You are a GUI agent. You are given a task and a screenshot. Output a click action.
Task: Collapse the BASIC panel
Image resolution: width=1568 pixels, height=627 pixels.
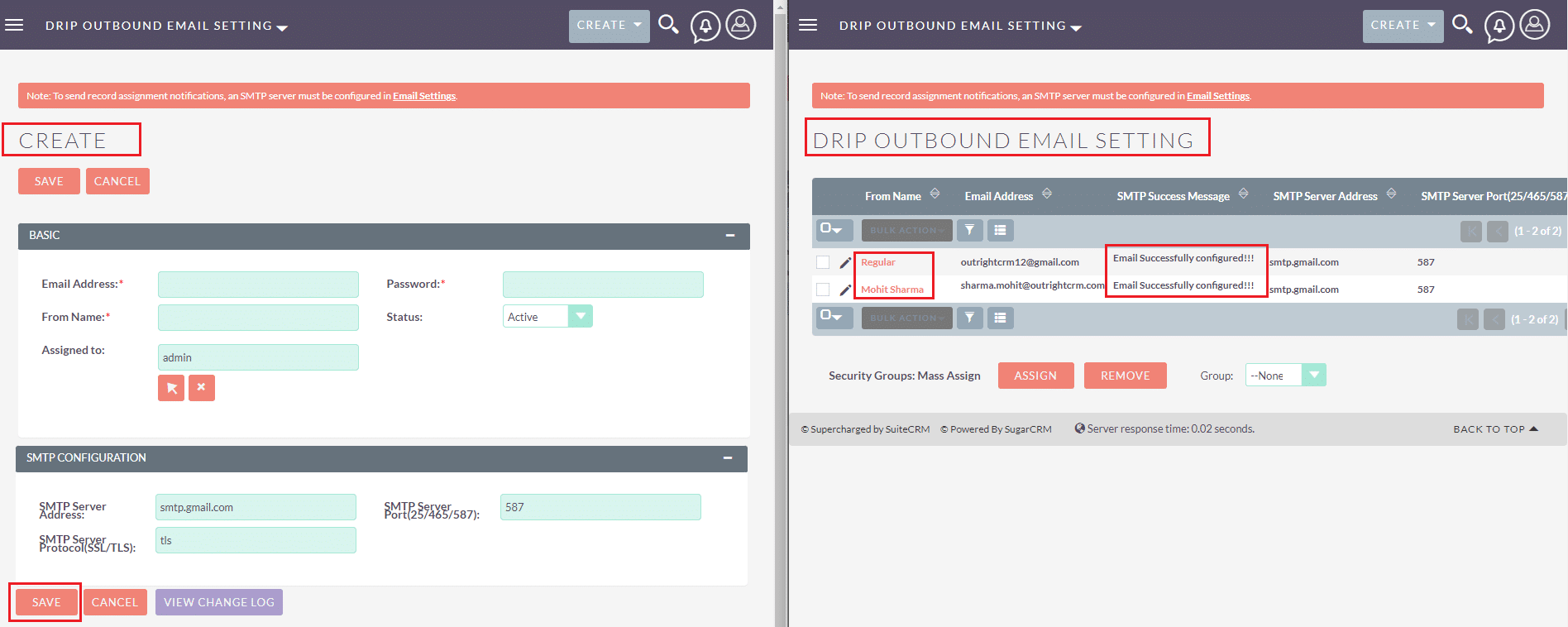730,236
